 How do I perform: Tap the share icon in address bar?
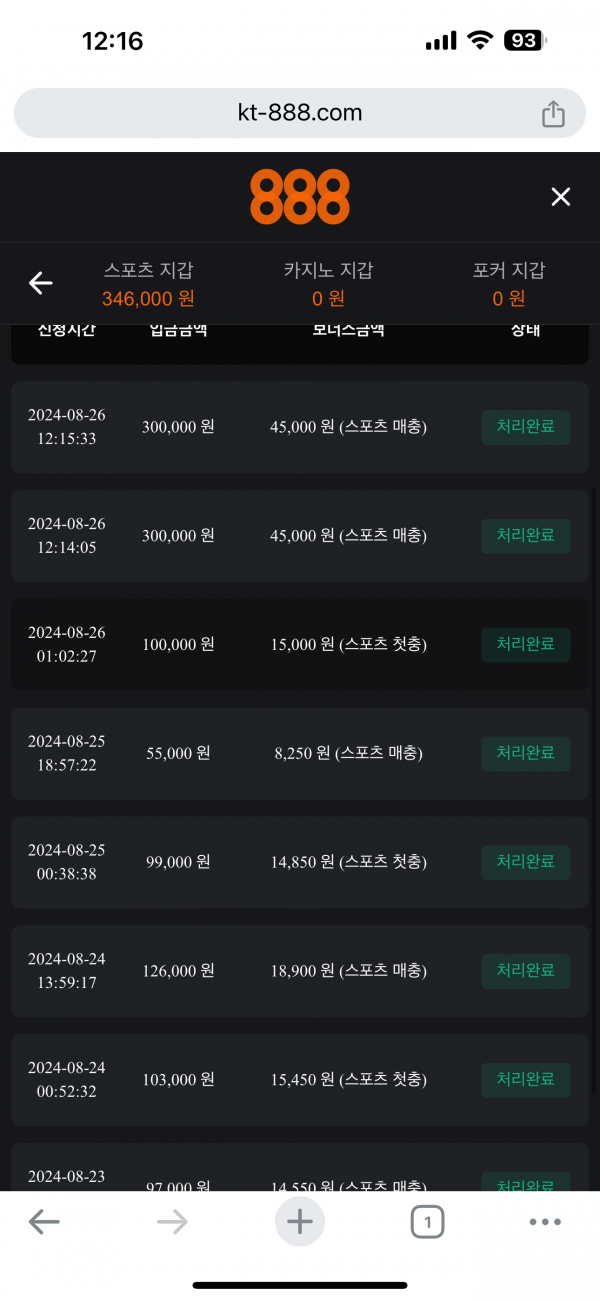coord(553,114)
